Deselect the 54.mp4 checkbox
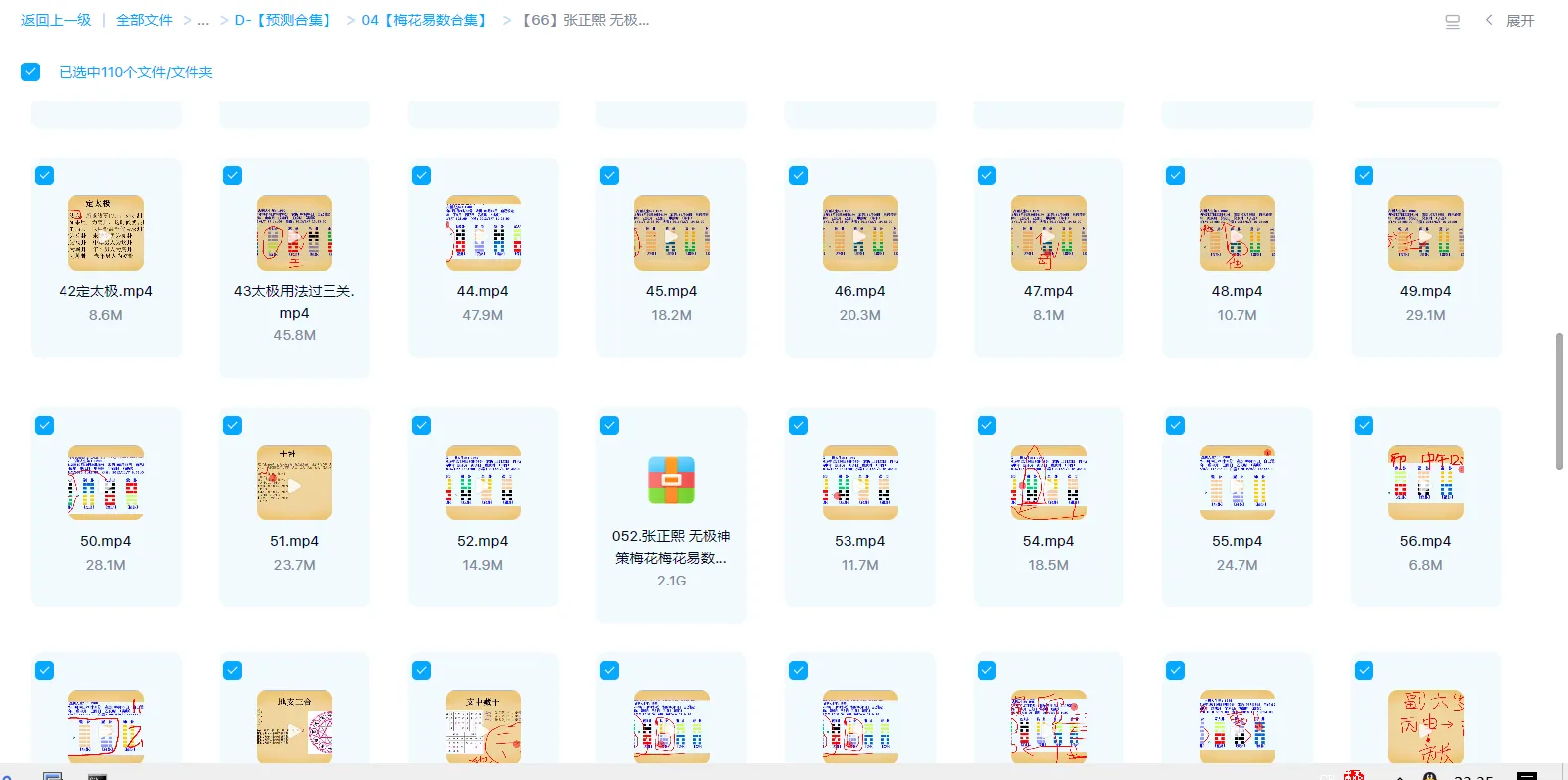Viewport: 1568px width, 780px height. [987, 426]
